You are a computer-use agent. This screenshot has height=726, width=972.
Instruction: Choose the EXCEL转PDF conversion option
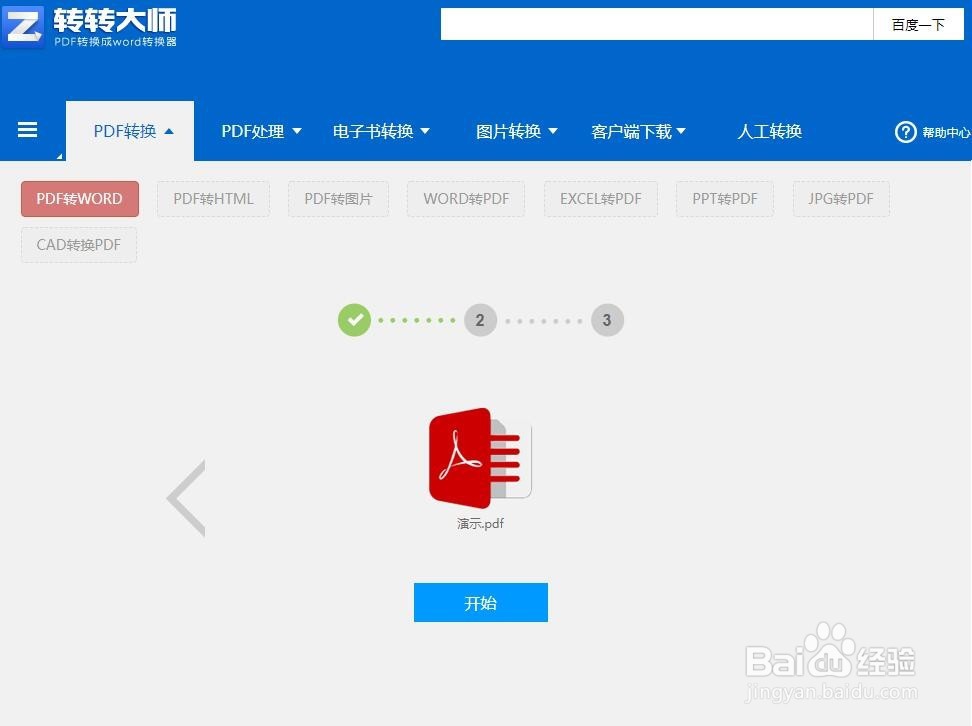coord(600,199)
